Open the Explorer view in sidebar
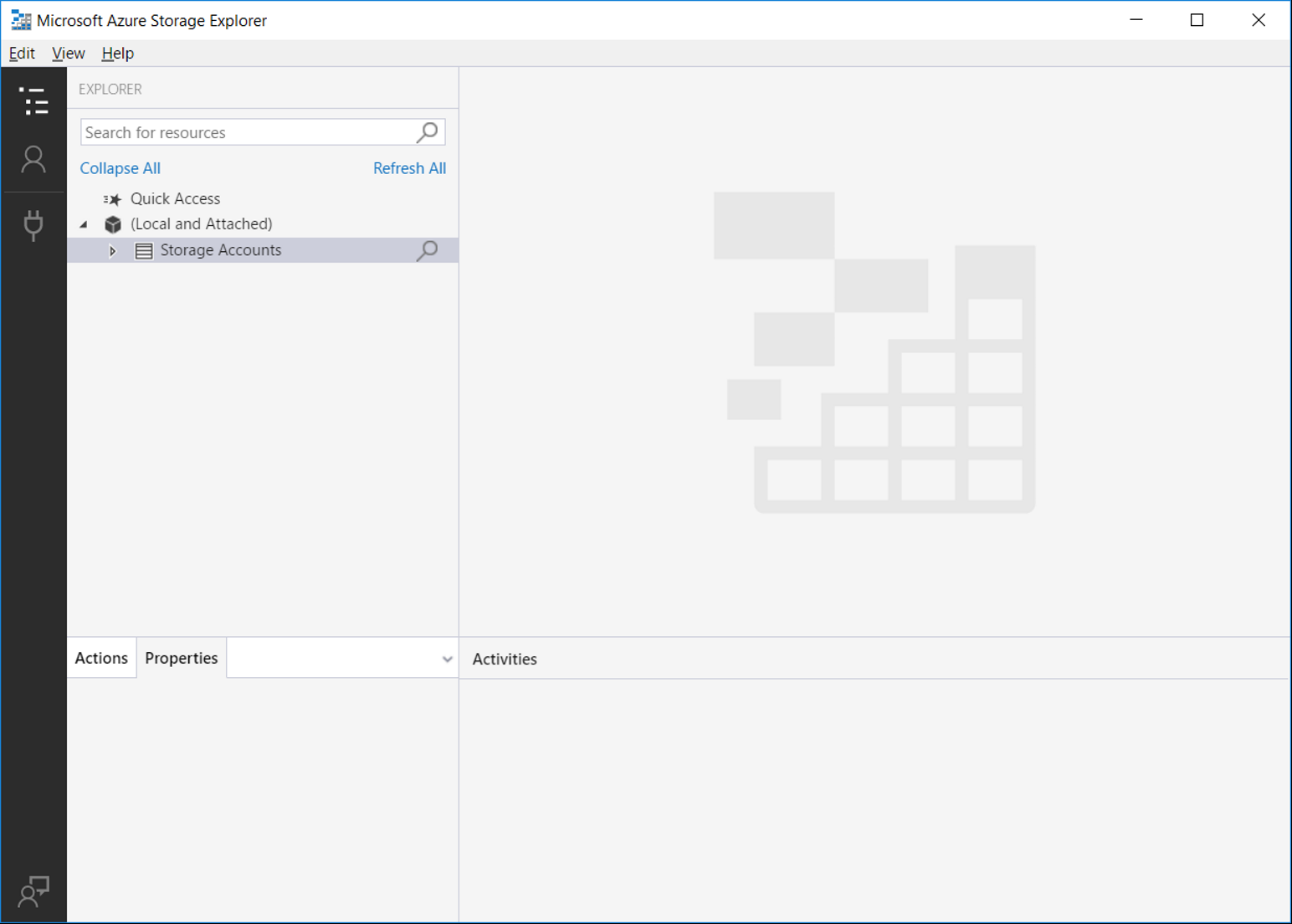1292x924 pixels. pos(33,101)
